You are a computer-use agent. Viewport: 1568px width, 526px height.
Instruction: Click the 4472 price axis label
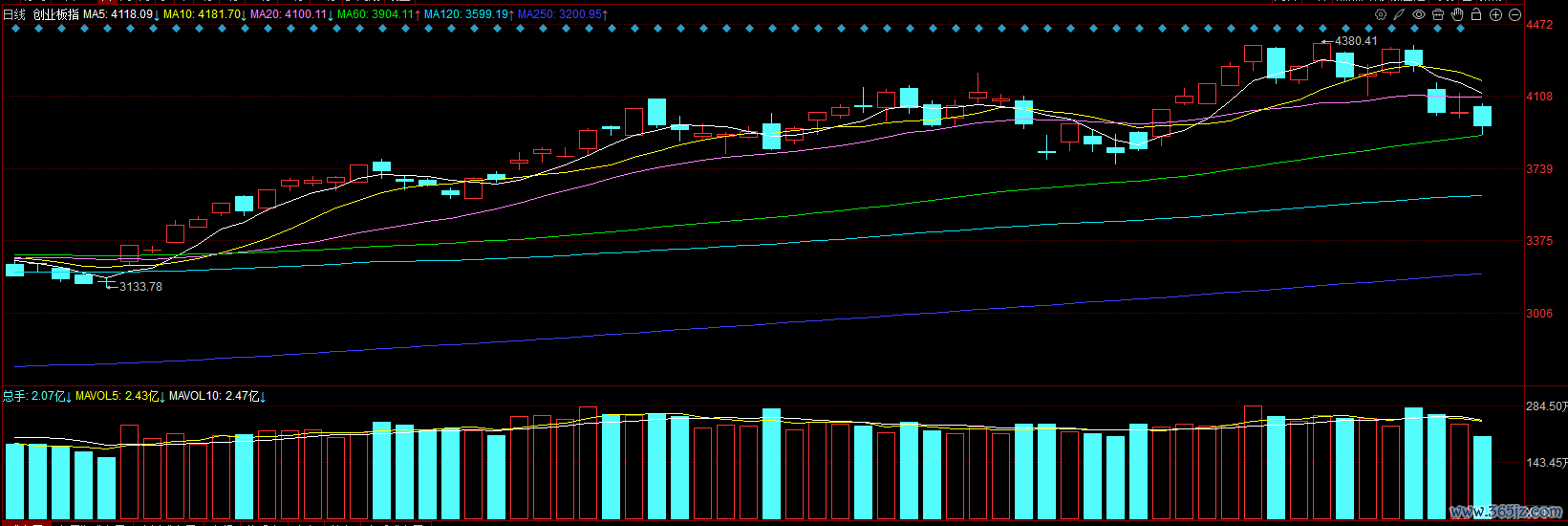pos(1539,25)
